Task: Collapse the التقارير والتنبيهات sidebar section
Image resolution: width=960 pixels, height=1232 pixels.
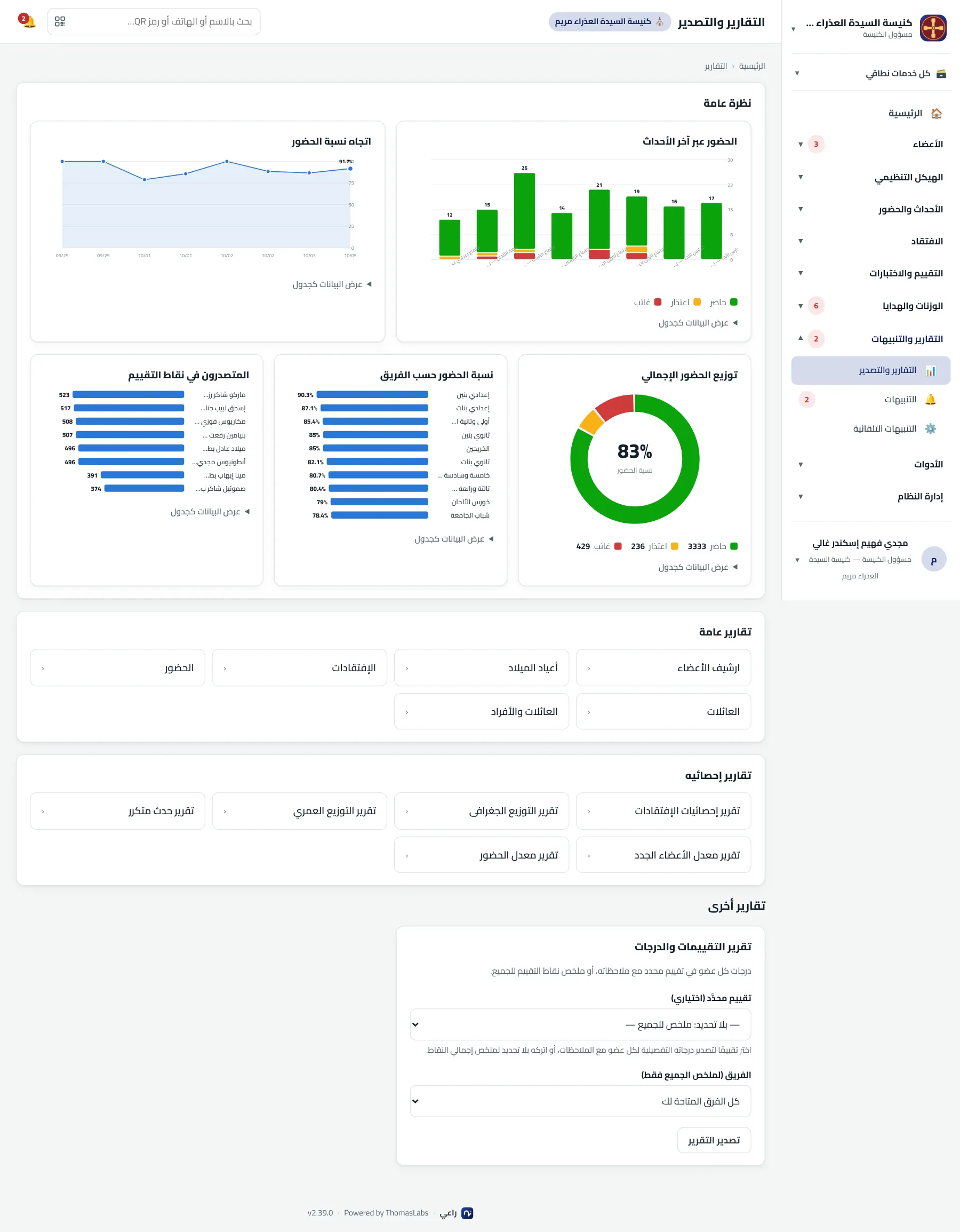Action: [x=870, y=339]
